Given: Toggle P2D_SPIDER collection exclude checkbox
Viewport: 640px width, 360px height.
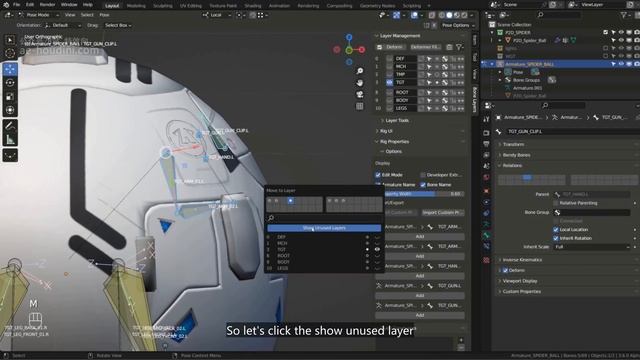Looking at the screenshot, I should pos(605,32).
